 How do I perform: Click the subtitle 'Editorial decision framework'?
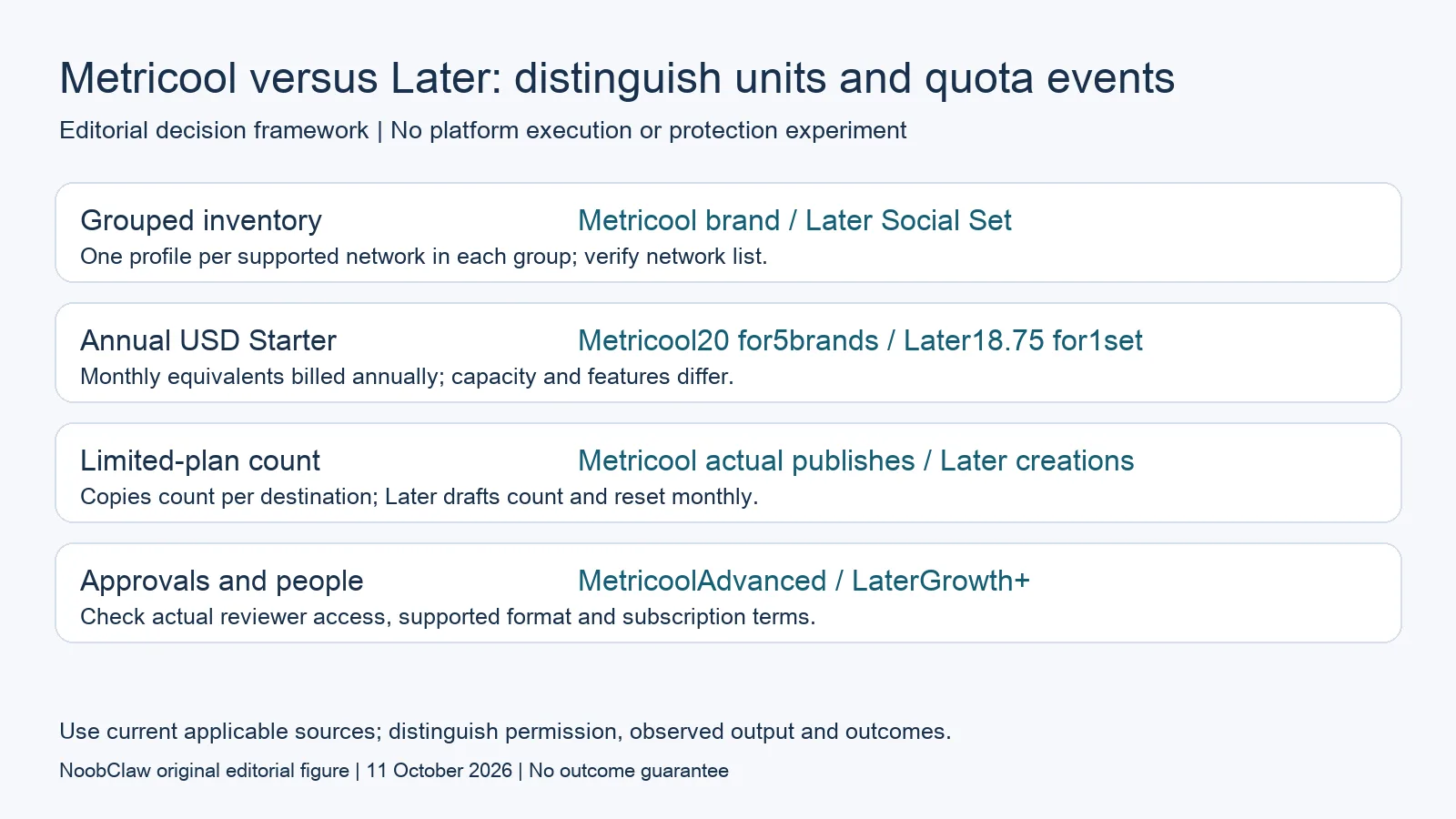(214, 130)
